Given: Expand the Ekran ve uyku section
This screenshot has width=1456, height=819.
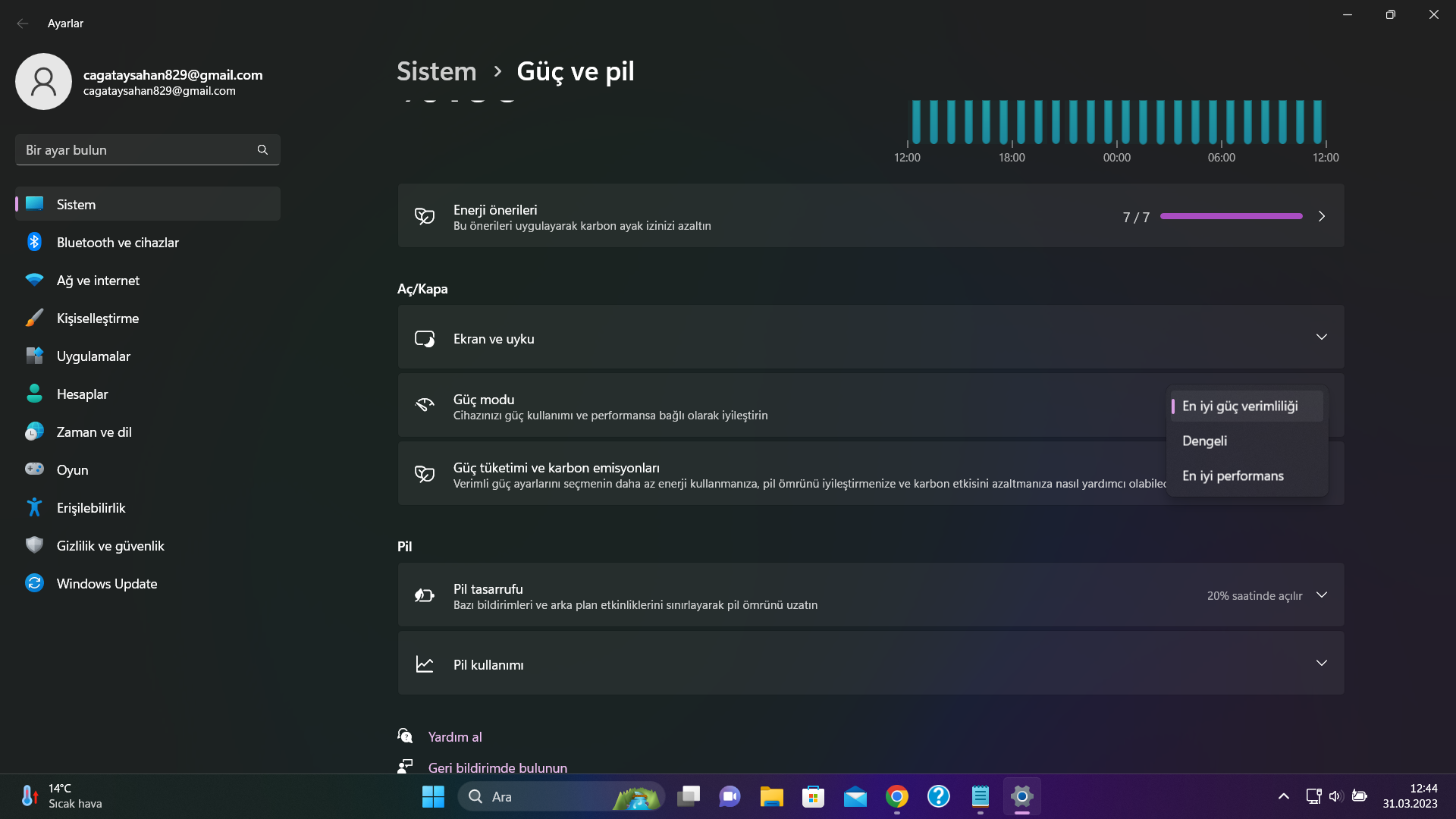Looking at the screenshot, I should (1321, 337).
